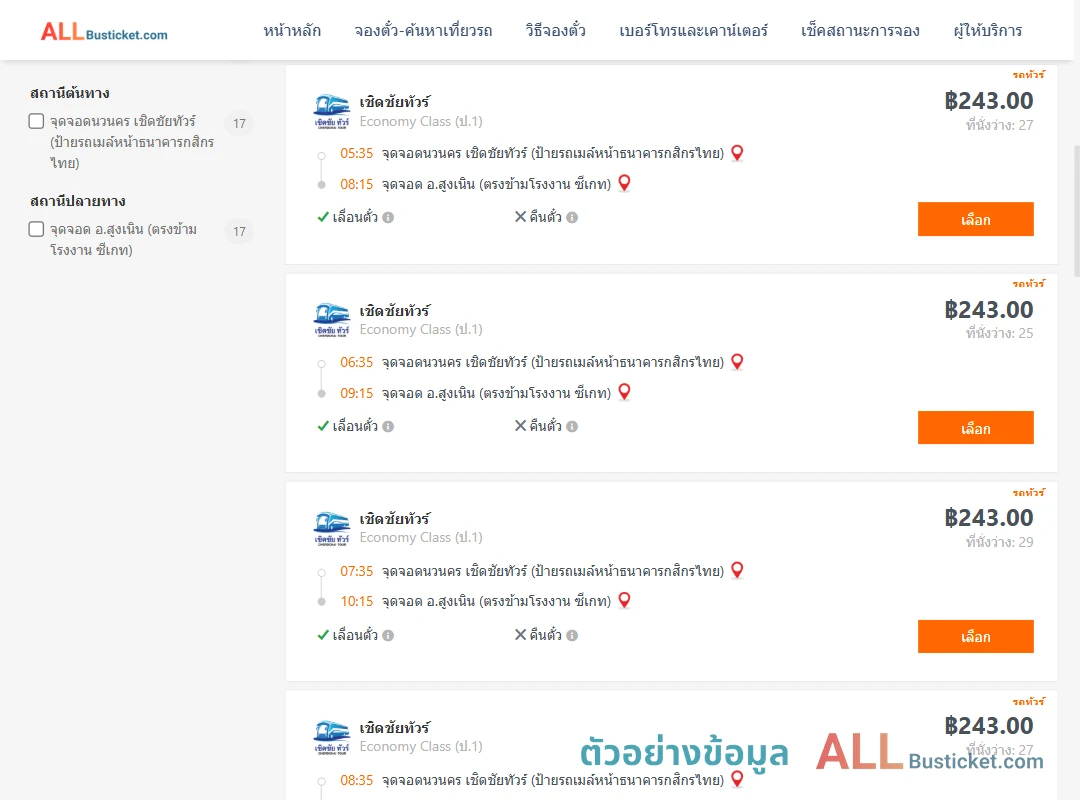Click คืนตั๋ว info icon in 06:35 trip
Image resolution: width=1080 pixels, height=800 pixels.
pyautogui.click(x=572, y=427)
